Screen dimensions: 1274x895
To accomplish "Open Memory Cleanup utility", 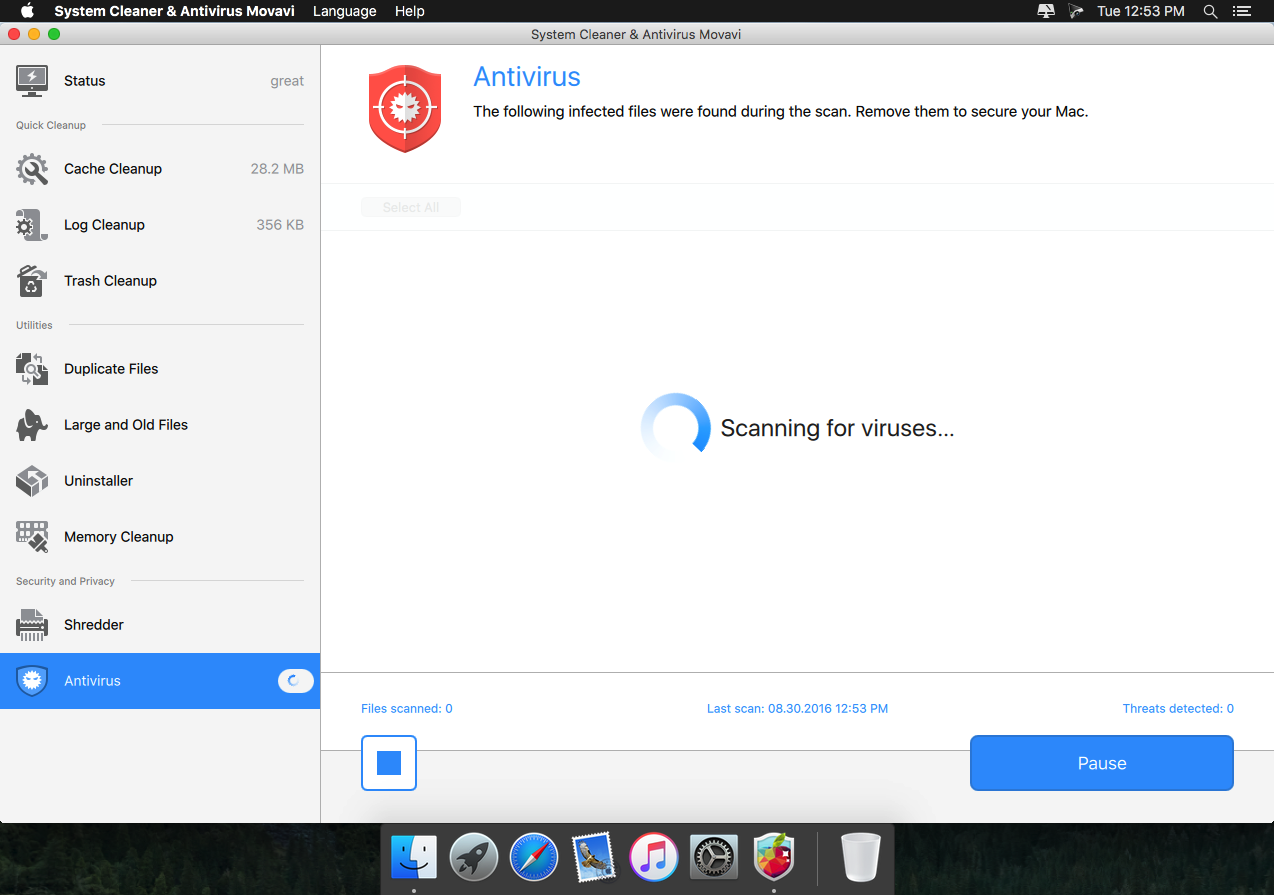I will [160, 537].
